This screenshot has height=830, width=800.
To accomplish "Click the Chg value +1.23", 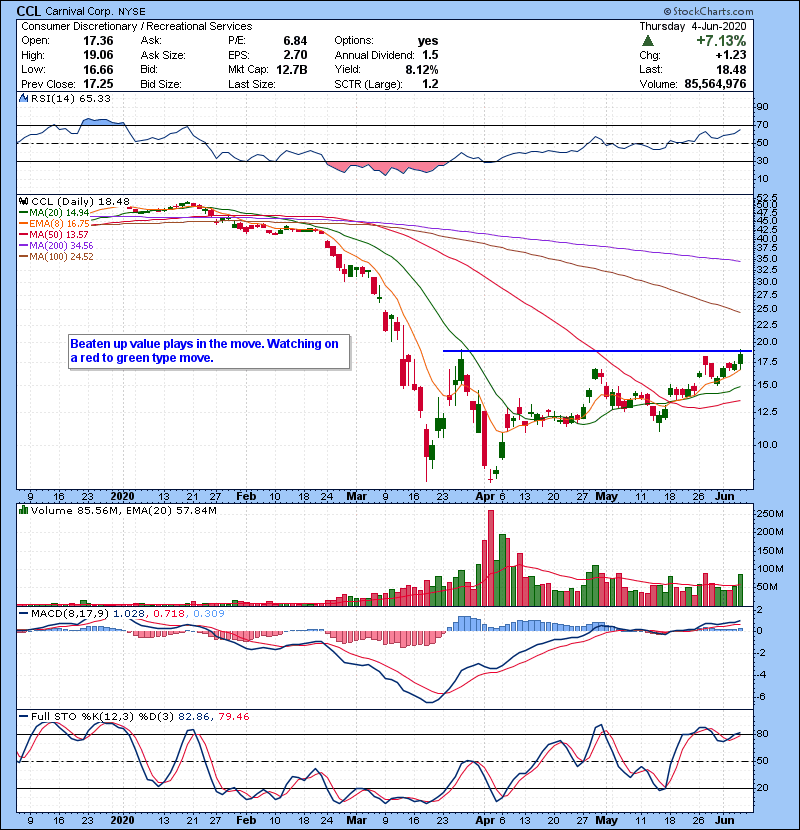I will [x=731, y=55].
